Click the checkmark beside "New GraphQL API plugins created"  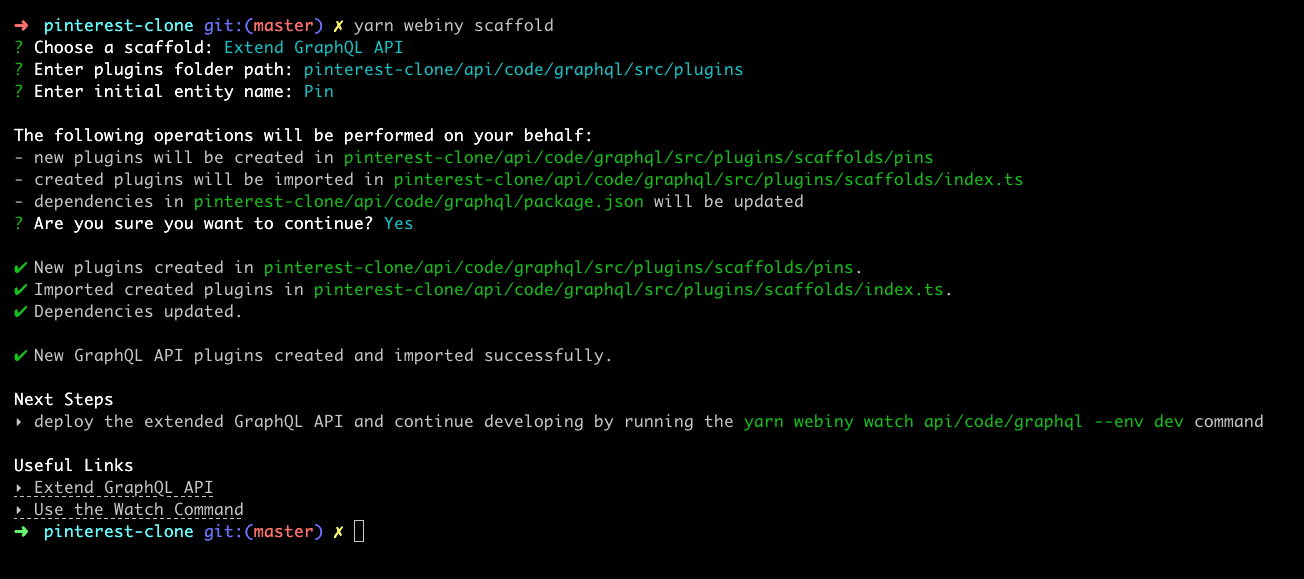tap(20, 355)
